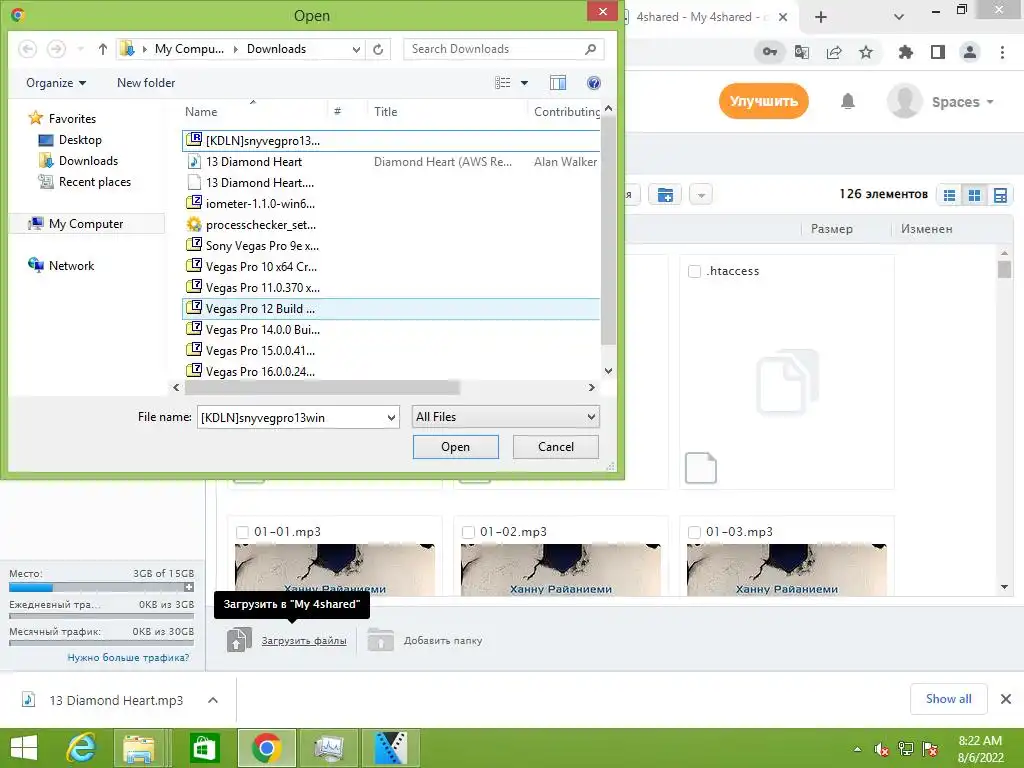Open Chrome tab search chevron
The image size is (1024, 768).
click(899, 17)
